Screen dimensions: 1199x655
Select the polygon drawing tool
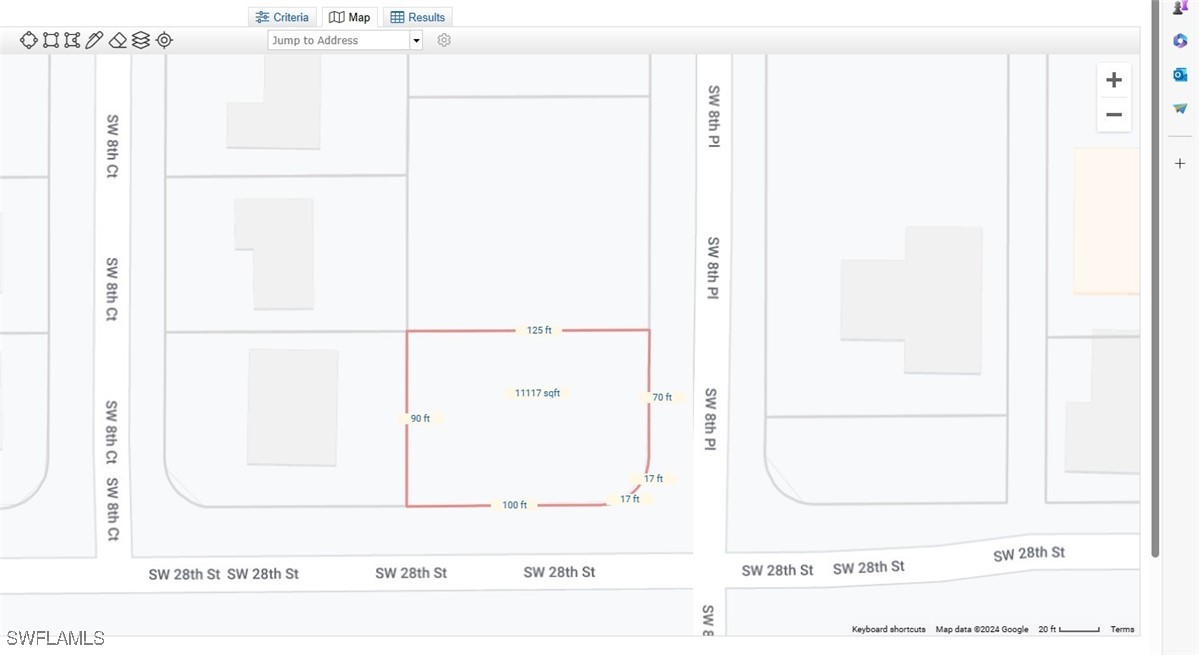pyautogui.click(x=73, y=40)
